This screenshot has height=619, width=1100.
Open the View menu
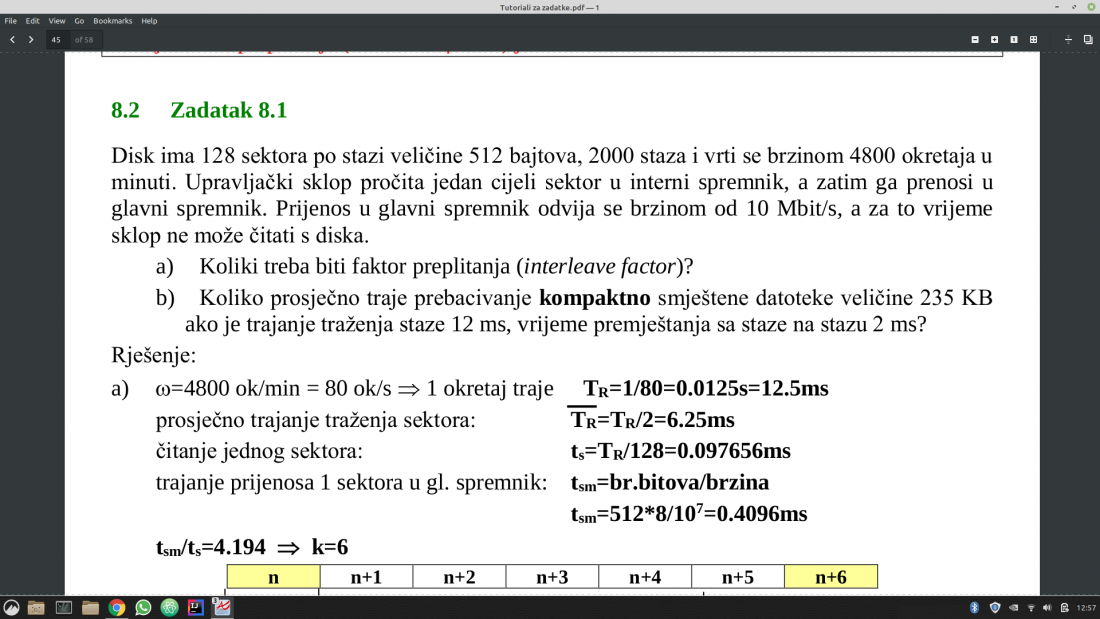pos(57,21)
